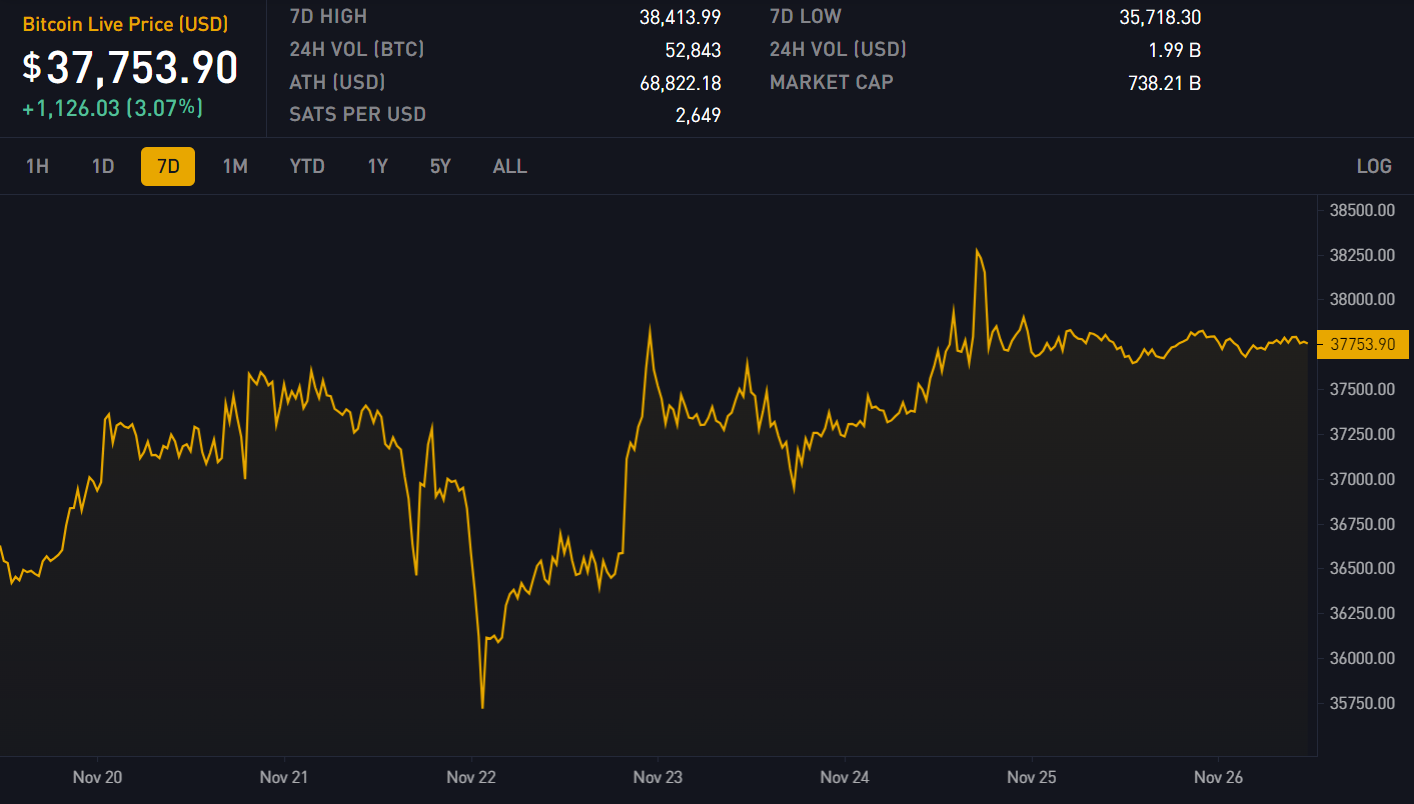
Task: Click the Bitcoin Live Price (USD) heading
Action: (125, 24)
